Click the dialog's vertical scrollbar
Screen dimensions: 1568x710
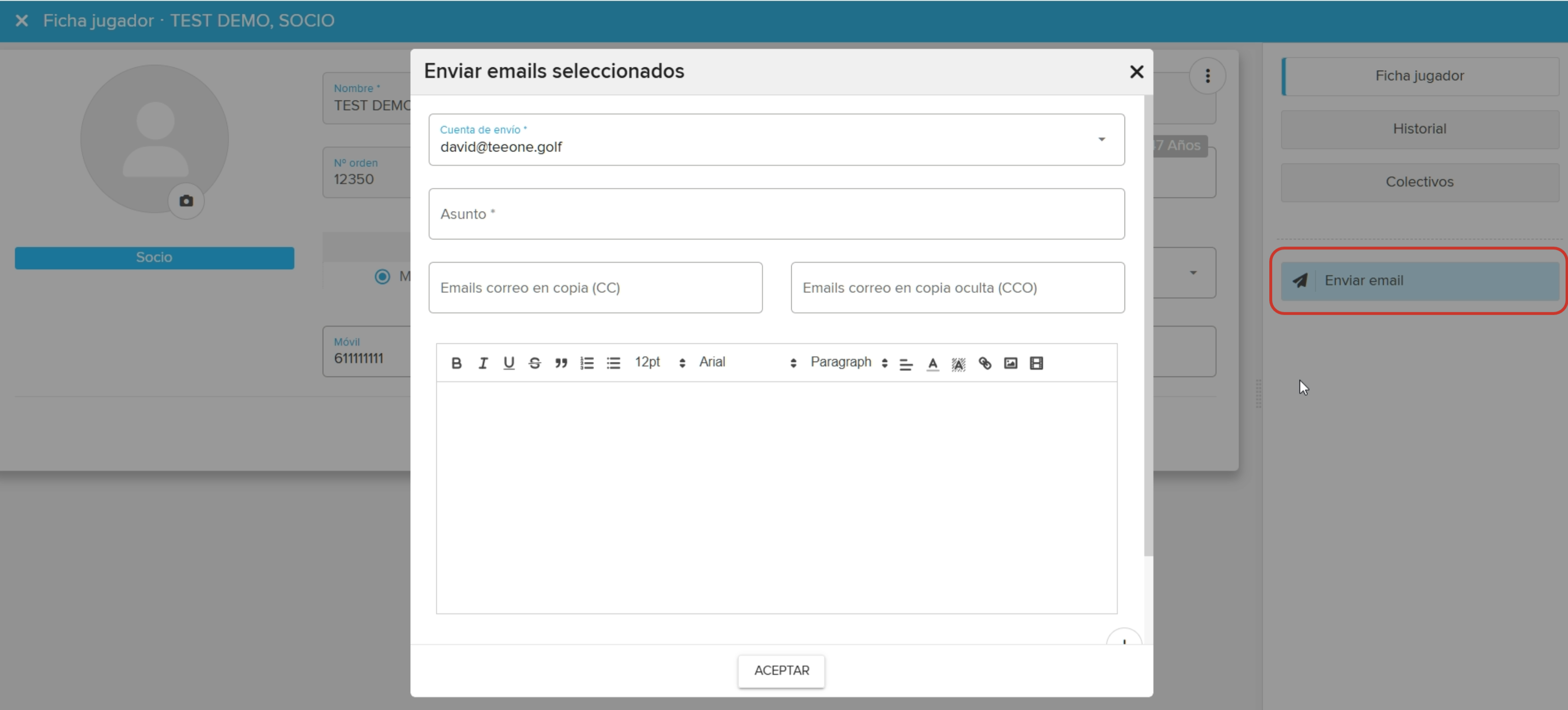pos(1149,325)
